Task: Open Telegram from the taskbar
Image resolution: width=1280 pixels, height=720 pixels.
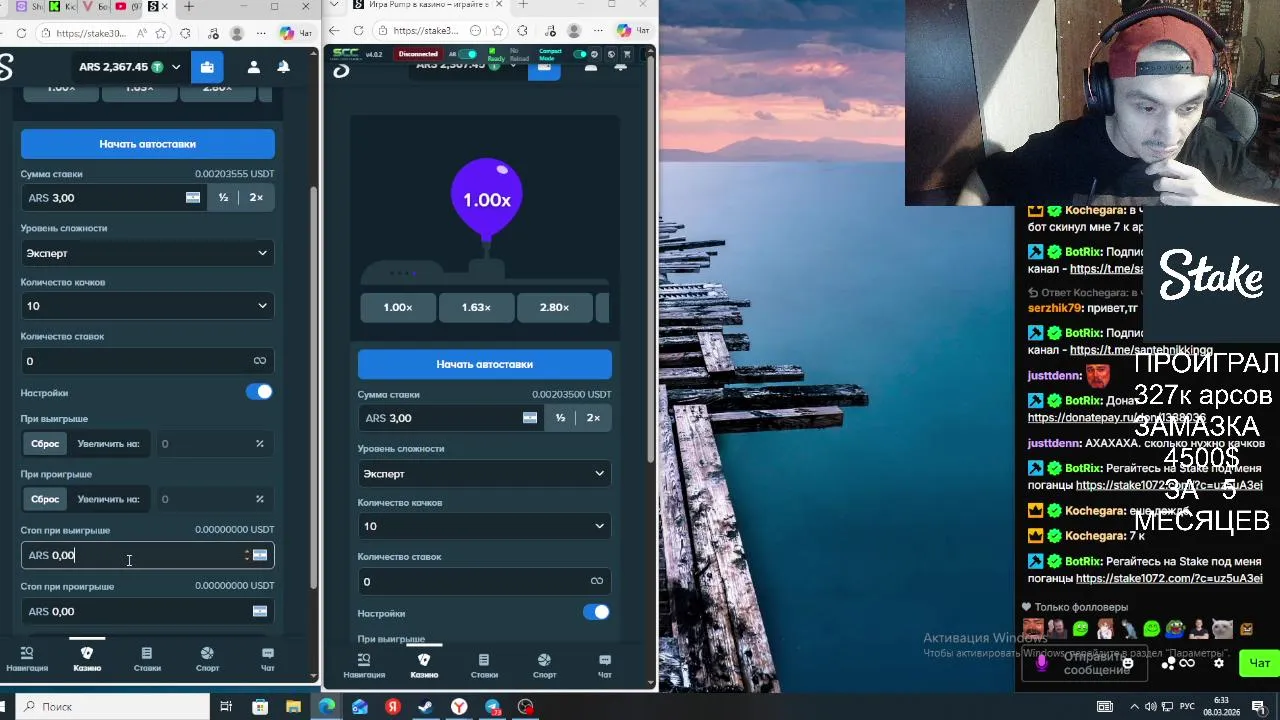Action: click(x=493, y=707)
